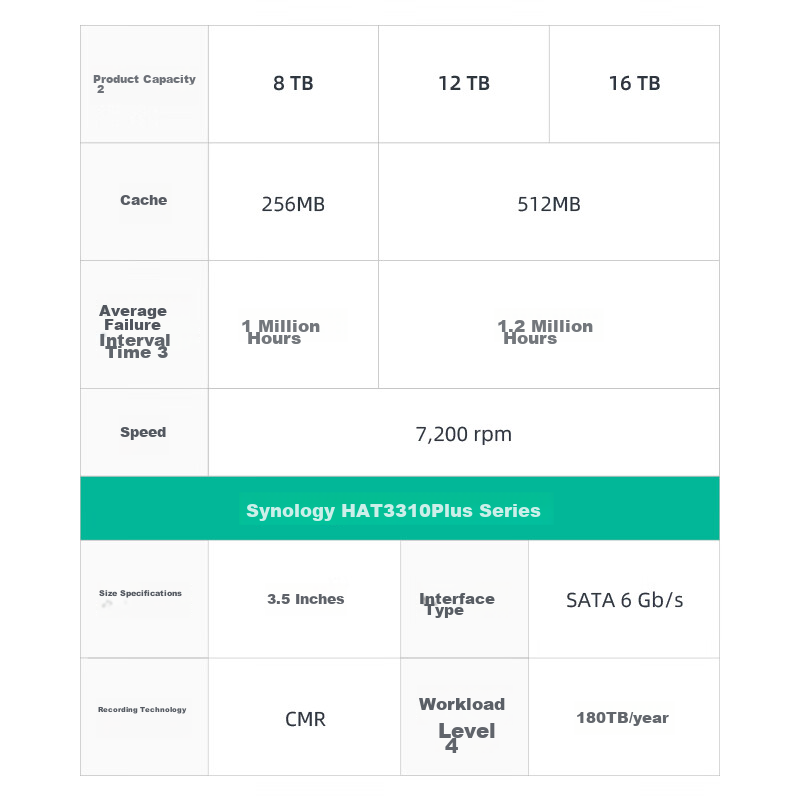
Task: Click the Size Specifications label
Action: click(141, 594)
